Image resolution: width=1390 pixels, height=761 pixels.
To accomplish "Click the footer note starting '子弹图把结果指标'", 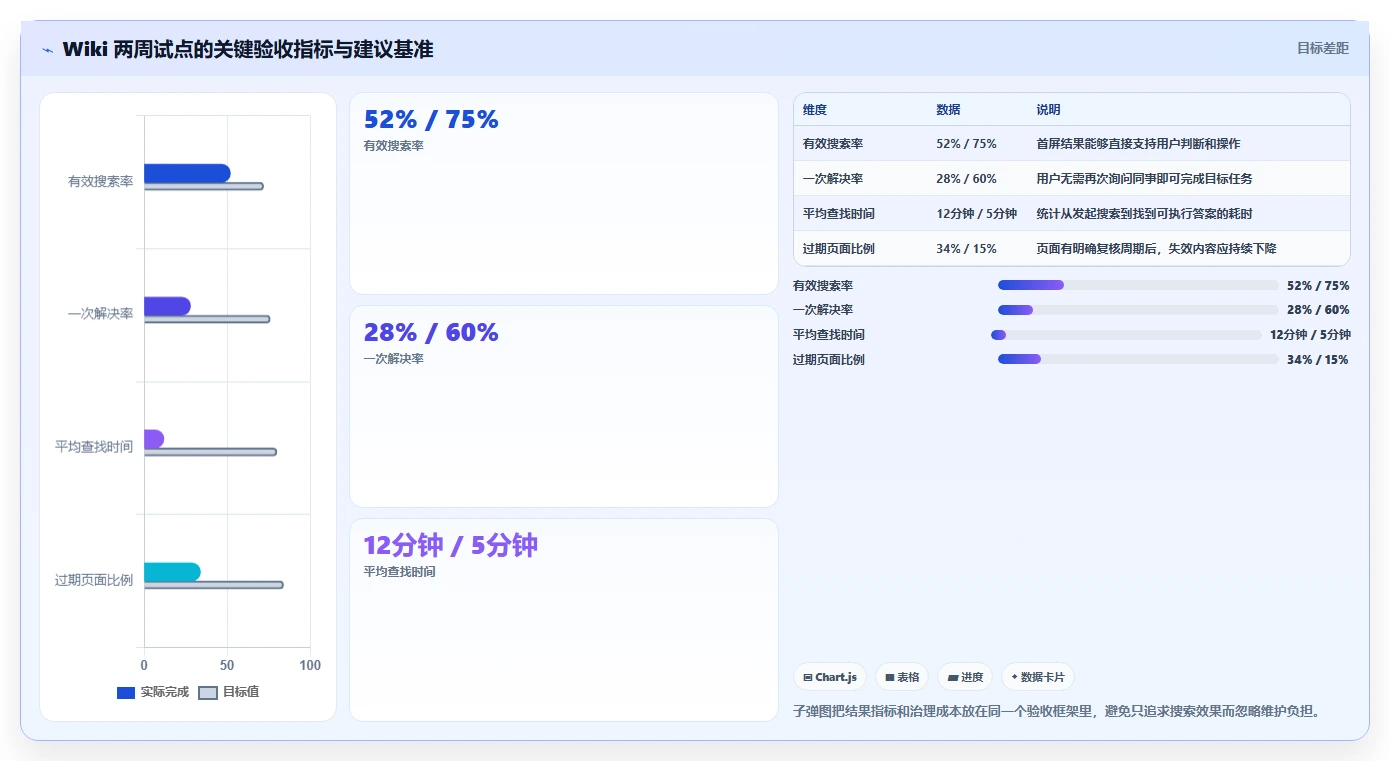I will coord(1058,711).
